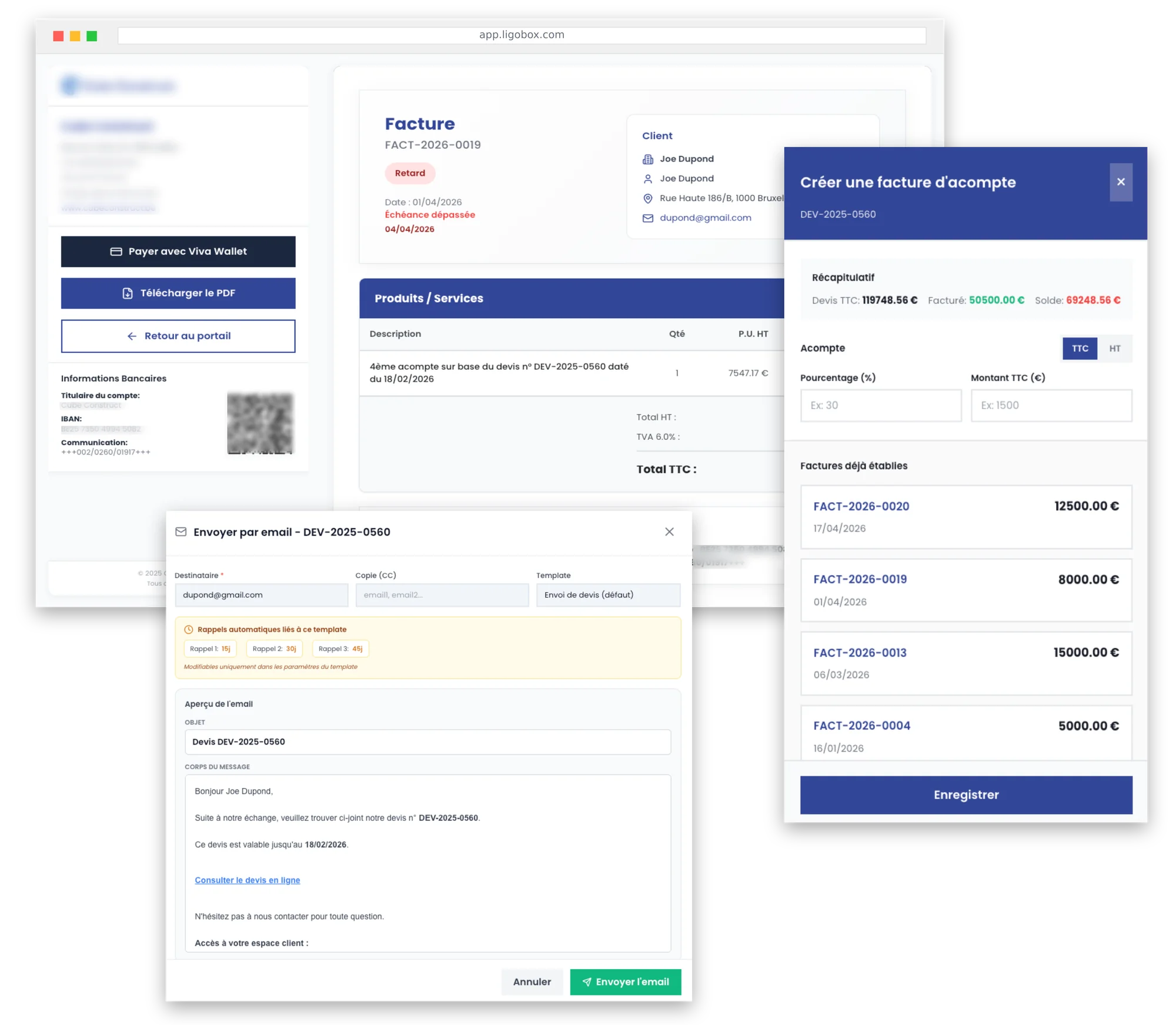Open invoice FACT-2026-0013 card
The height and width of the screenshot is (1025, 1176).
(x=966, y=663)
